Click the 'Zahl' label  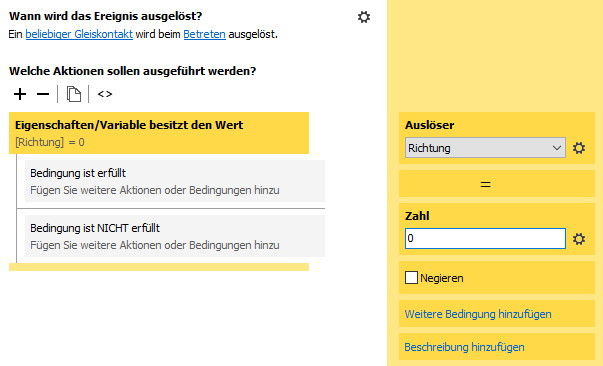417,216
